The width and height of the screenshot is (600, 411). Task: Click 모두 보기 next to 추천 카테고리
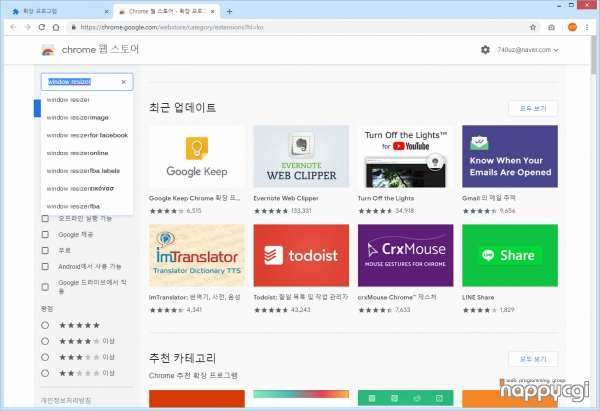[533, 359]
